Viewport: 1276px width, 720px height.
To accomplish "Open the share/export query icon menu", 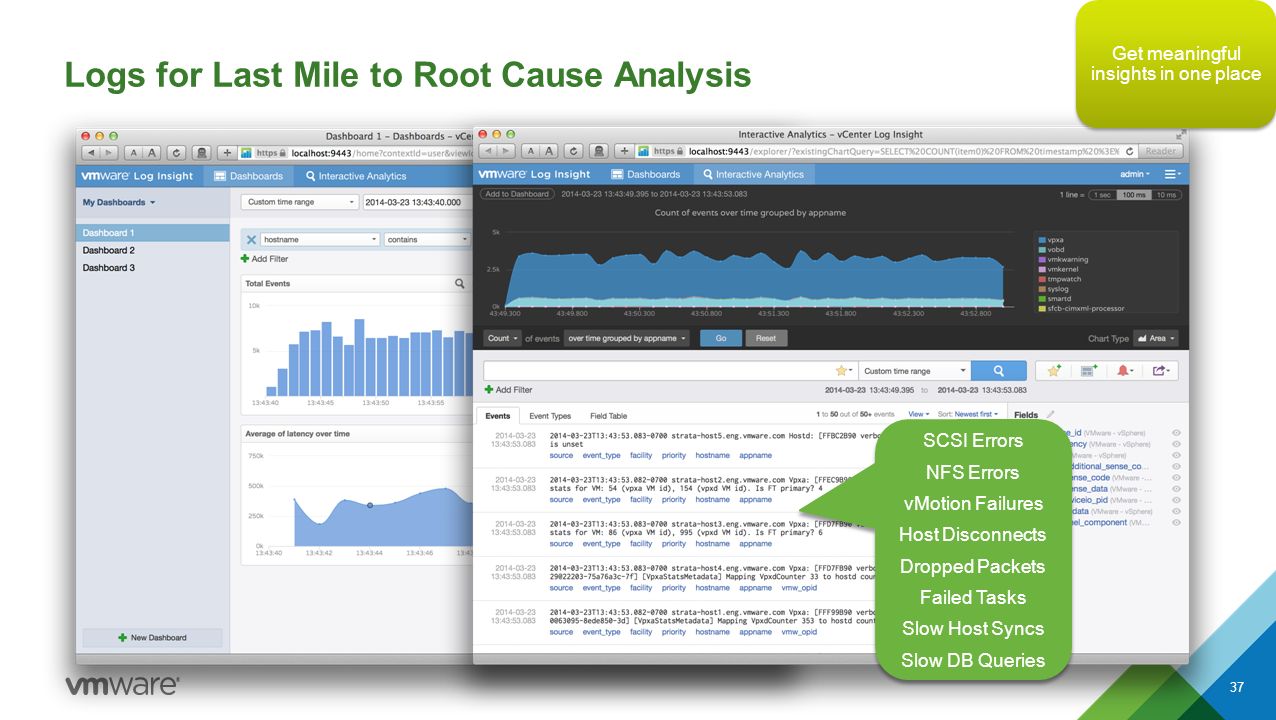I will tap(1160, 370).
